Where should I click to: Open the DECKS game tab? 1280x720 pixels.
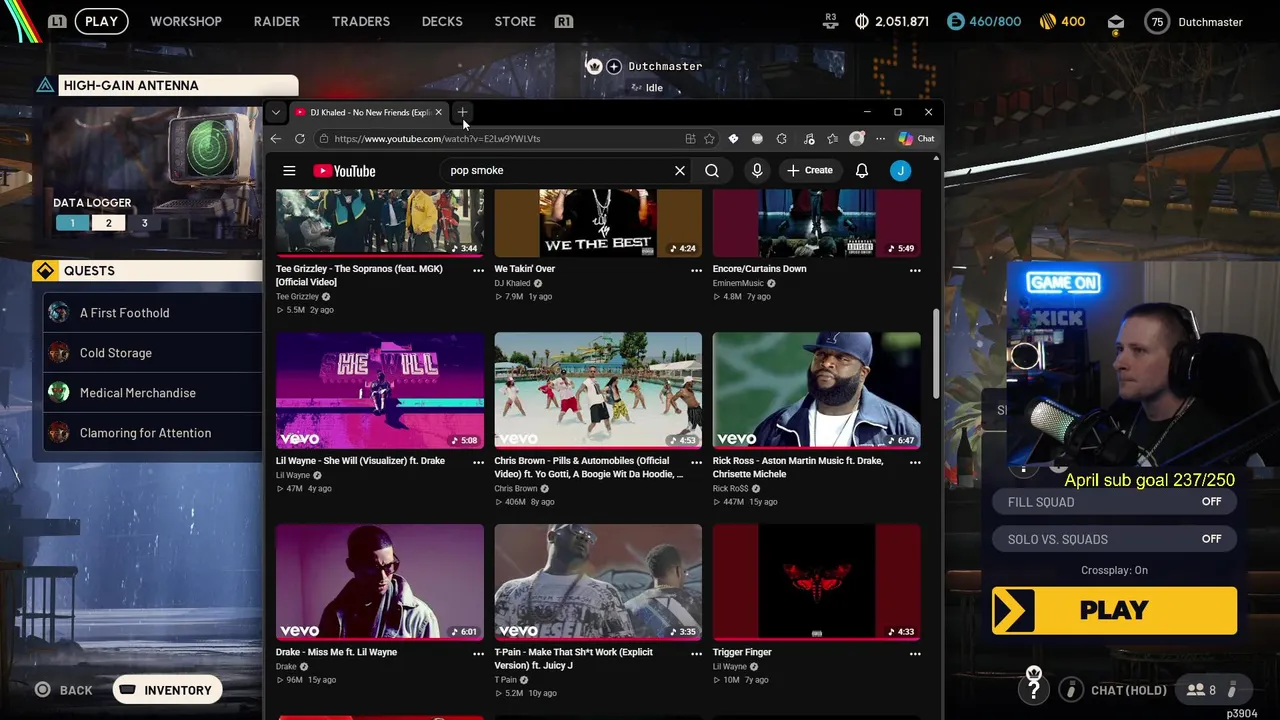coord(442,21)
